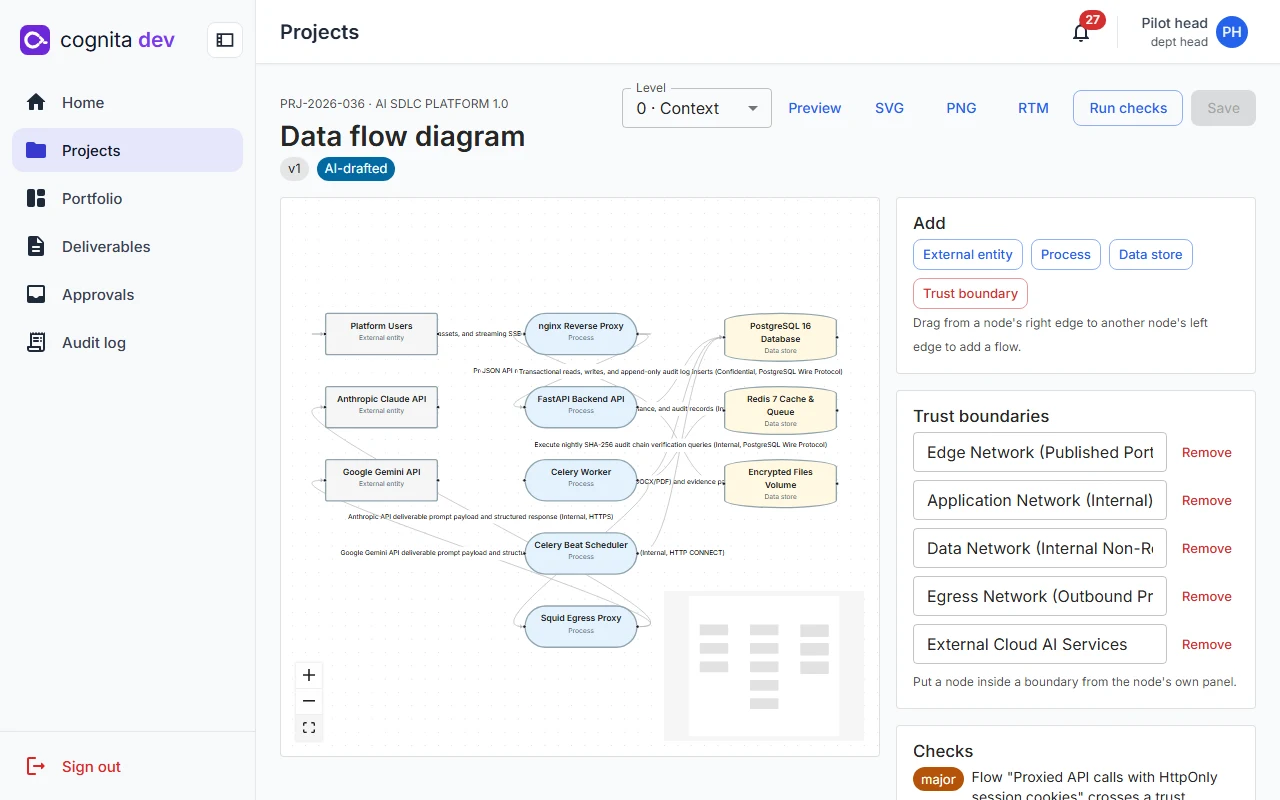Remove the External Cloud AI Services boundary

point(1207,644)
